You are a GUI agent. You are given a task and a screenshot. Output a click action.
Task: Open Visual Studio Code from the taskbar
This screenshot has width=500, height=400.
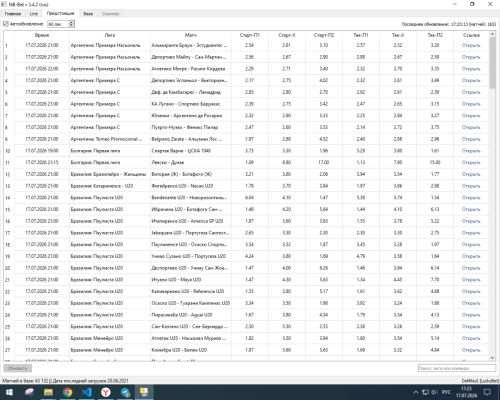click(87, 392)
